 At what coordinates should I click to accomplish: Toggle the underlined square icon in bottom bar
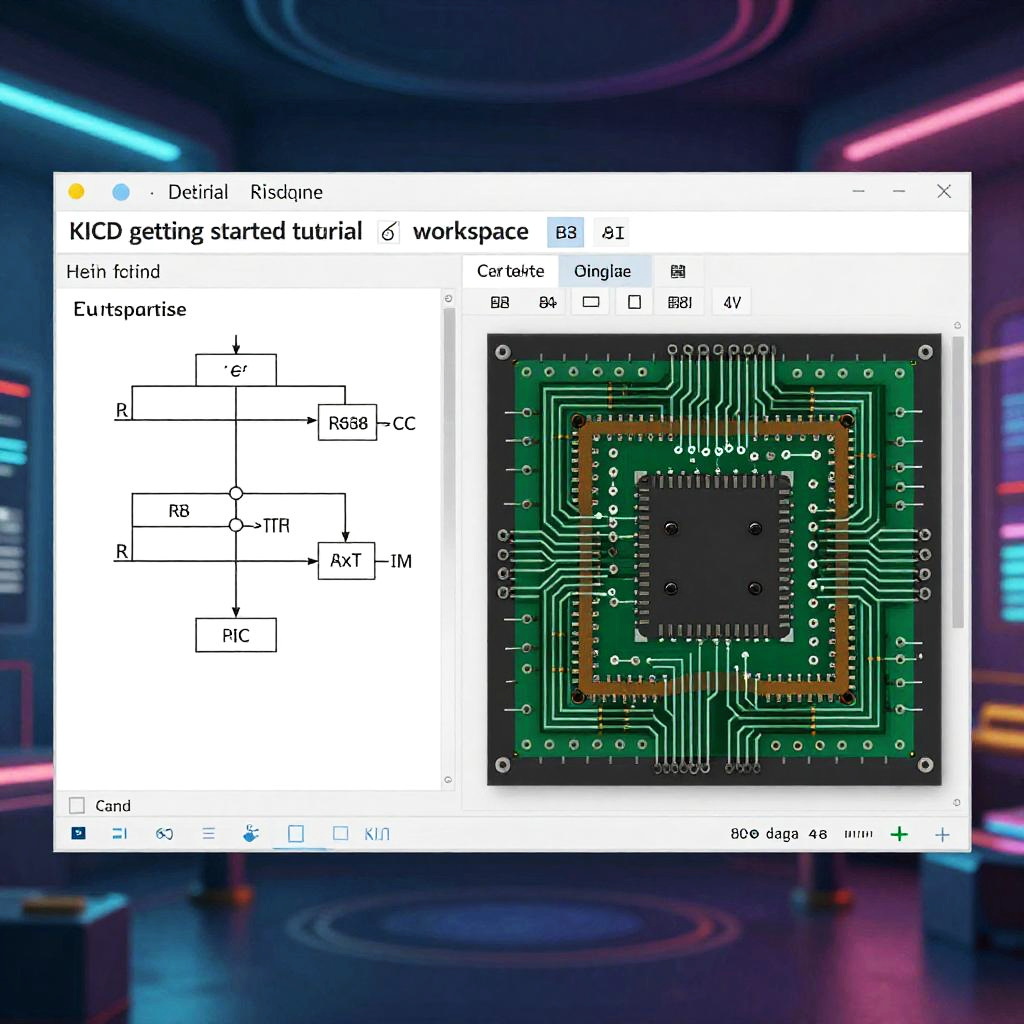pos(295,834)
